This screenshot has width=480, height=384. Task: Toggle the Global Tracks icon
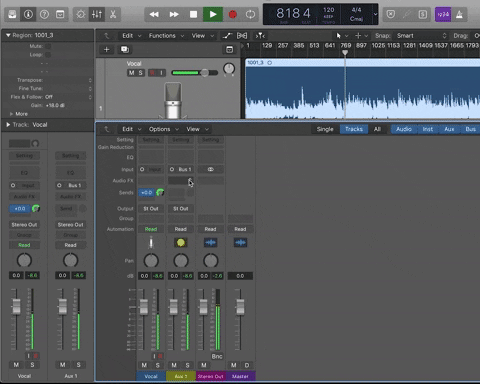click(x=230, y=49)
